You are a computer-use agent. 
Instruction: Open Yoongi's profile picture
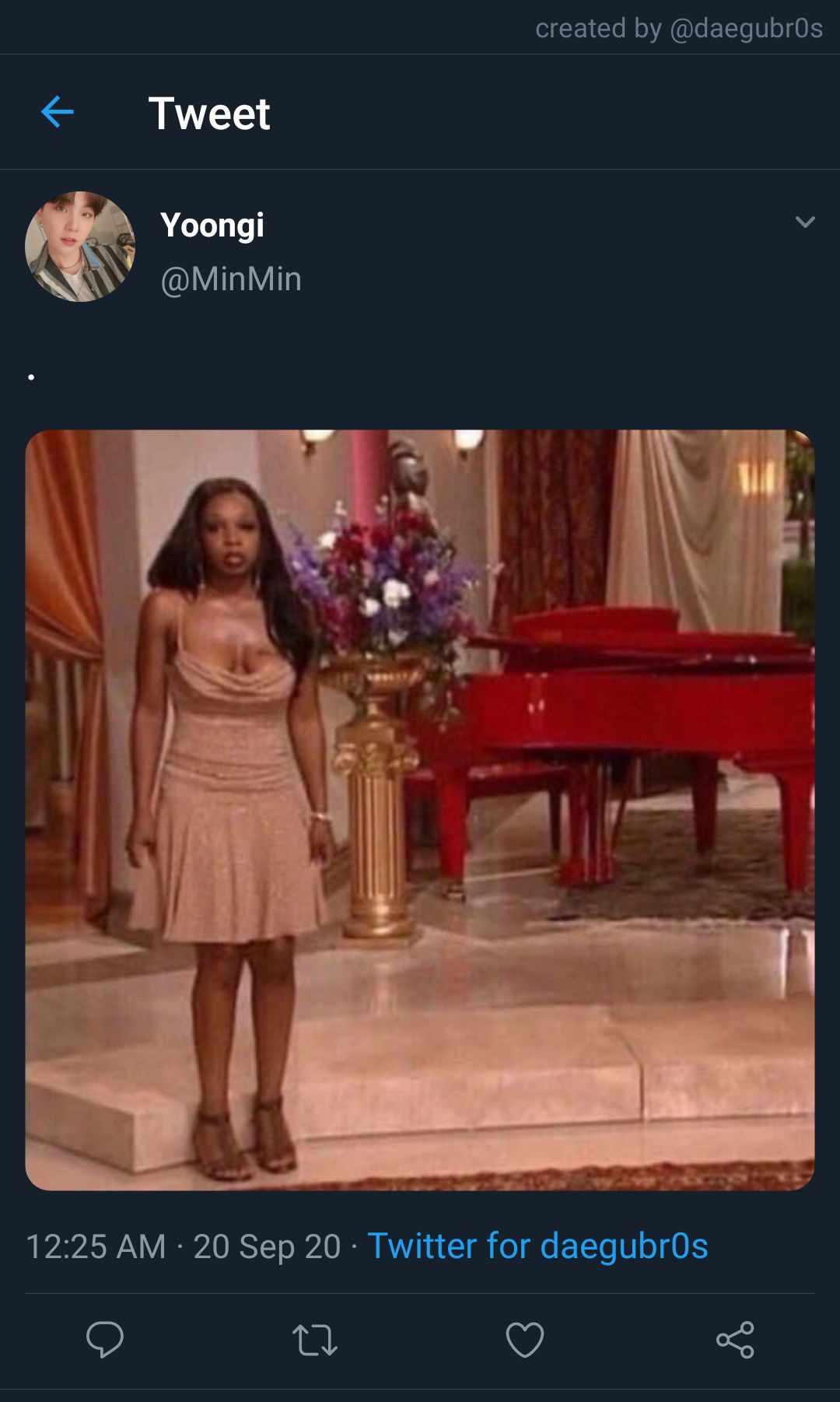[x=80, y=247]
